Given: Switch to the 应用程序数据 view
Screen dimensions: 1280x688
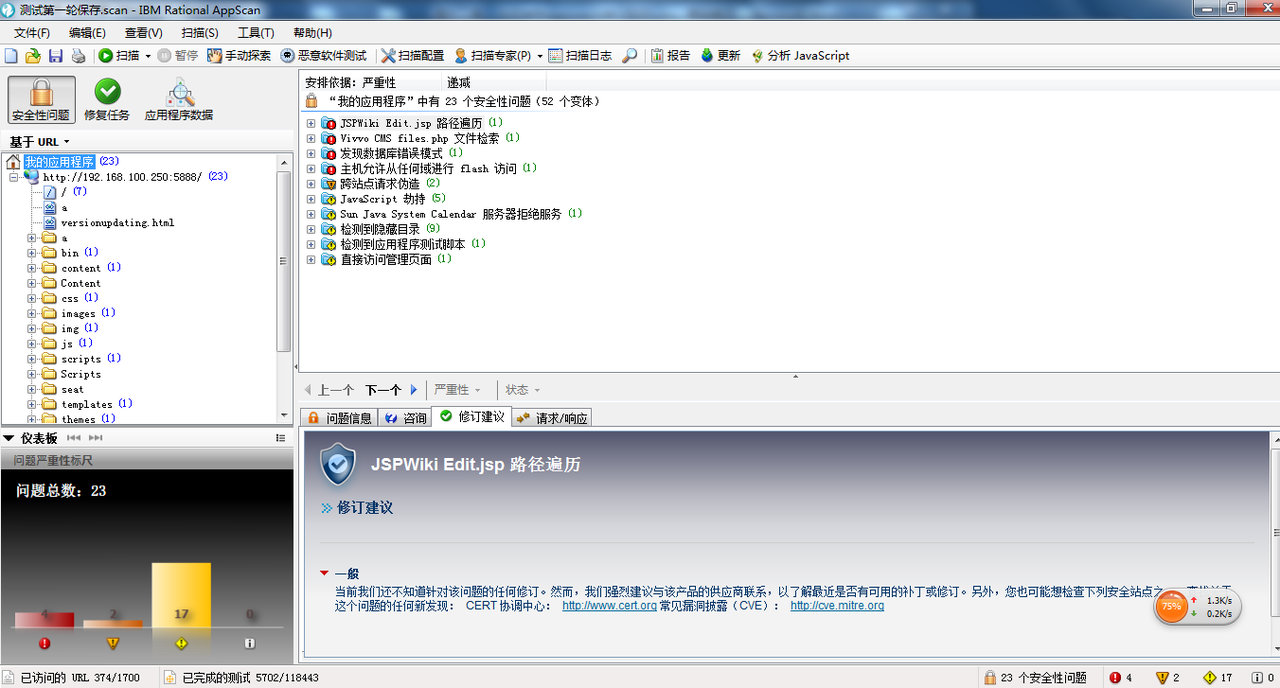Looking at the screenshot, I should click(x=179, y=100).
